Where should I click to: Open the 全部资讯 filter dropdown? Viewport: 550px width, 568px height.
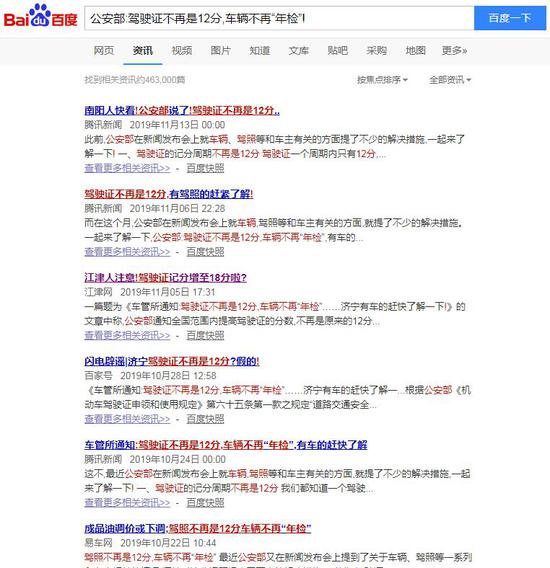tap(450, 80)
